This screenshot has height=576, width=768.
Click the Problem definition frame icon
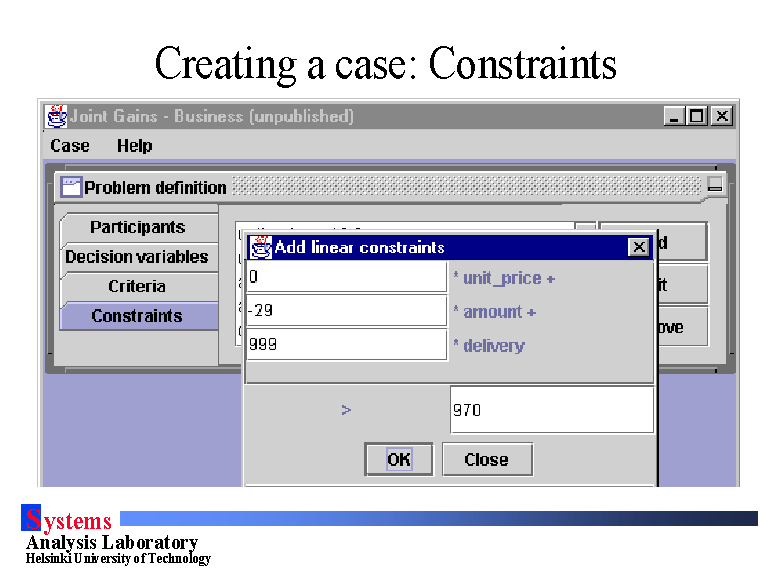coord(71,187)
